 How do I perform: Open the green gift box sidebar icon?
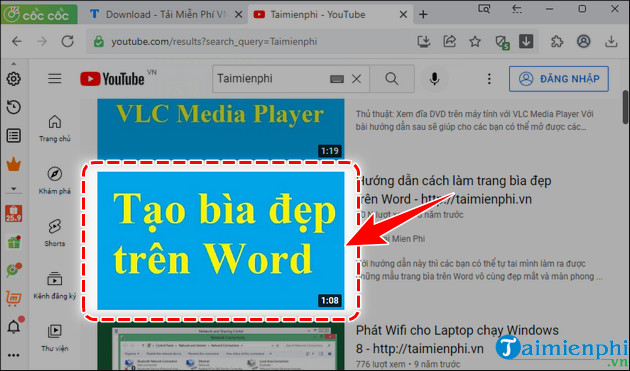click(x=14, y=242)
